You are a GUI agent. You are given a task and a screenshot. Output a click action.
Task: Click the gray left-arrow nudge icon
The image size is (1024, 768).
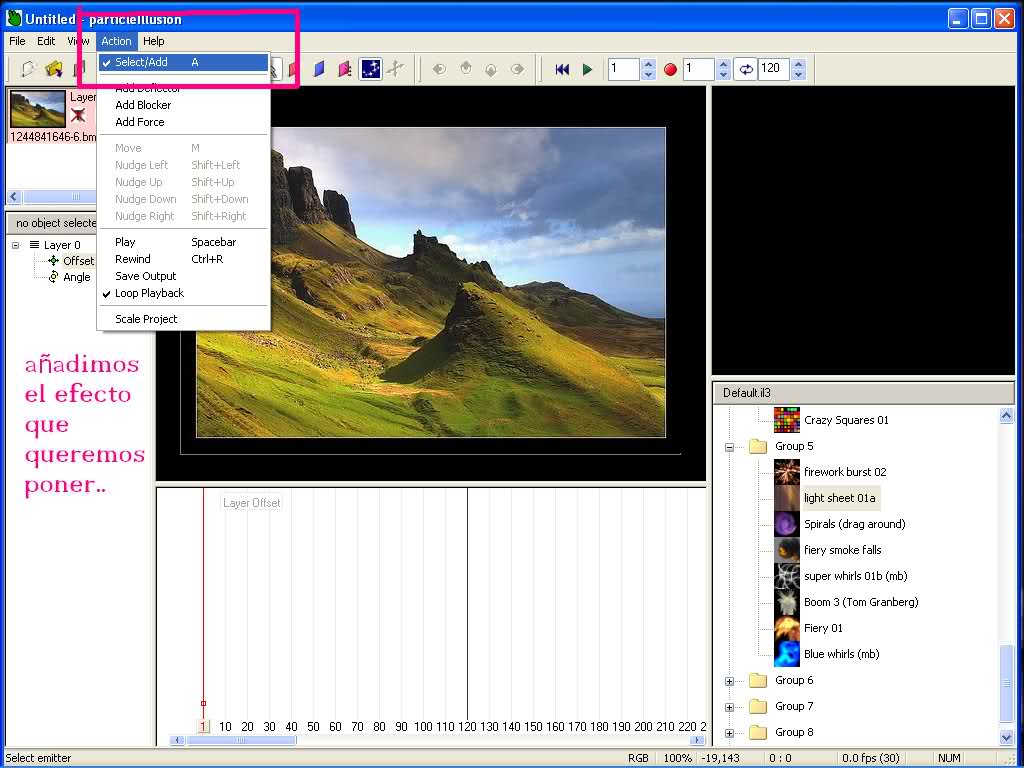[x=439, y=69]
